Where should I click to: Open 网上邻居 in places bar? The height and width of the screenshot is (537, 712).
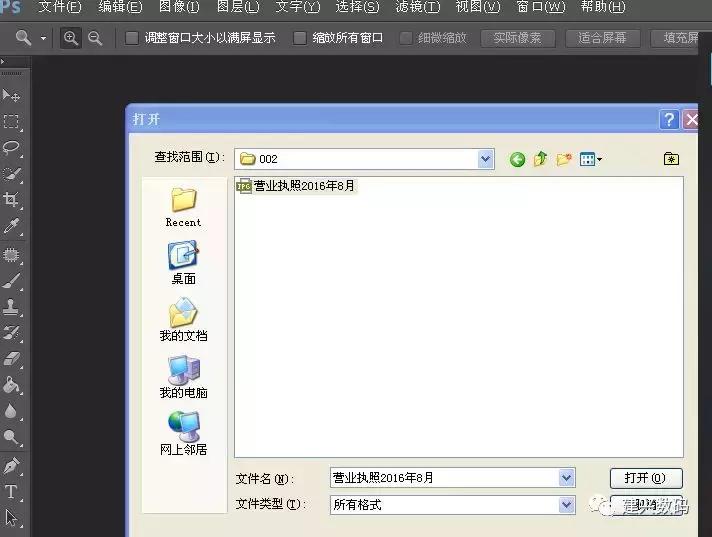(183, 434)
